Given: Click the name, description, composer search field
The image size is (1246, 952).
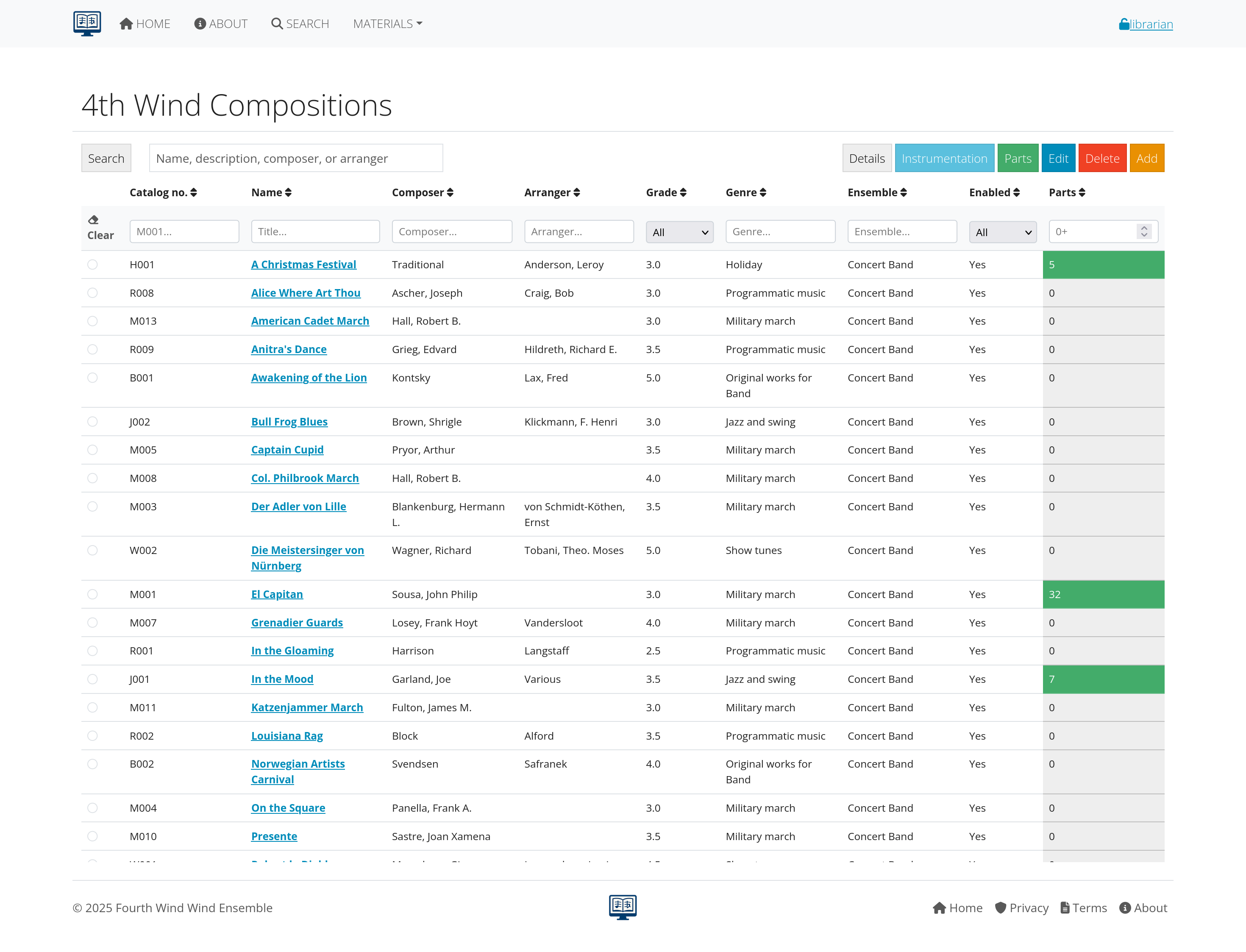Looking at the screenshot, I should pyautogui.click(x=296, y=158).
